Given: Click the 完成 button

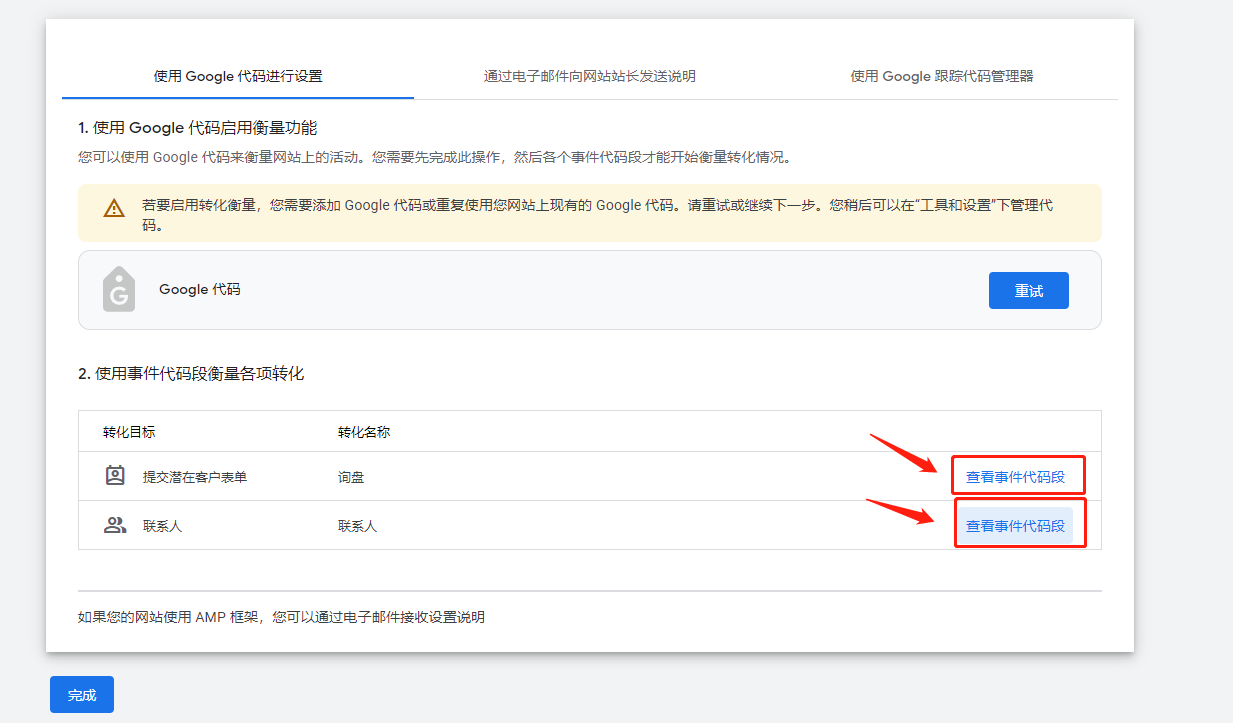Looking at the screenshot, I should pyautogui.click(x=82, y=695).
